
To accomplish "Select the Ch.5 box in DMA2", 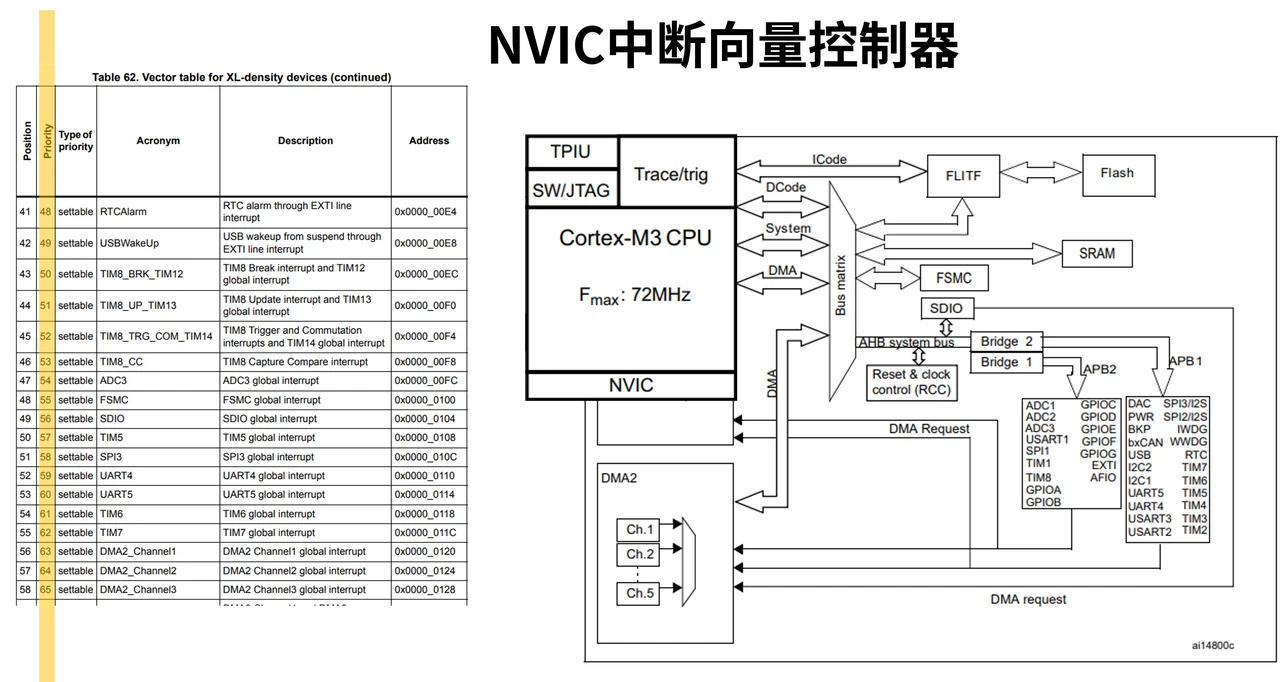I will click(640, 593).
